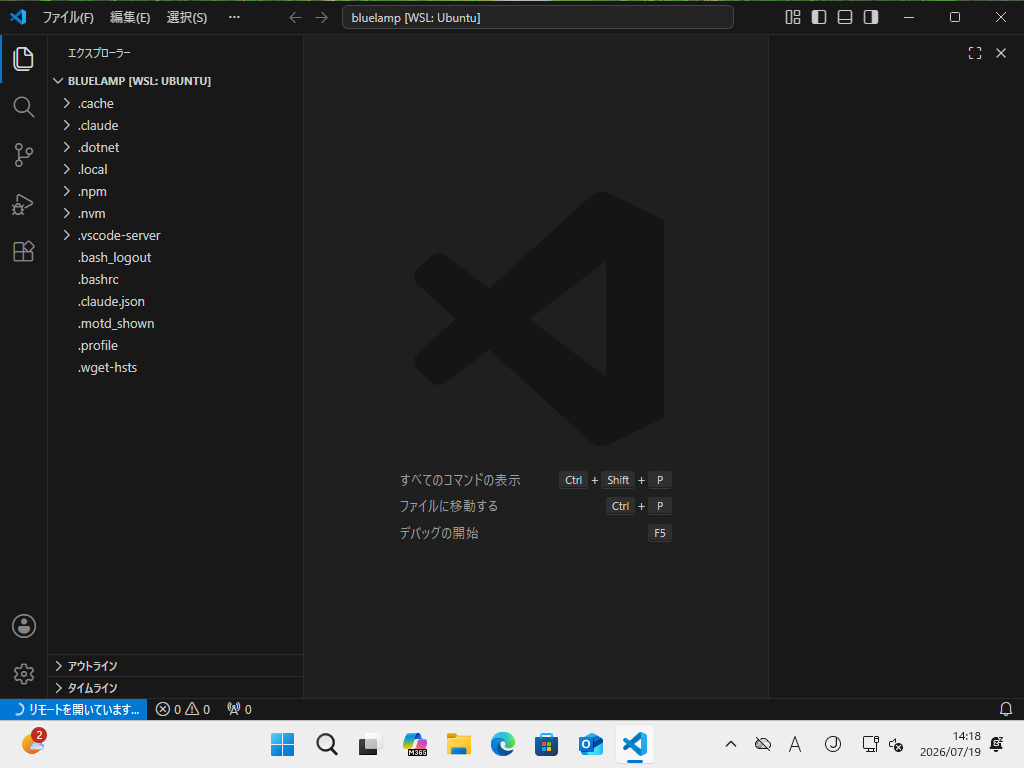Click the ports forwarded status indicator

tap(239, 709)
